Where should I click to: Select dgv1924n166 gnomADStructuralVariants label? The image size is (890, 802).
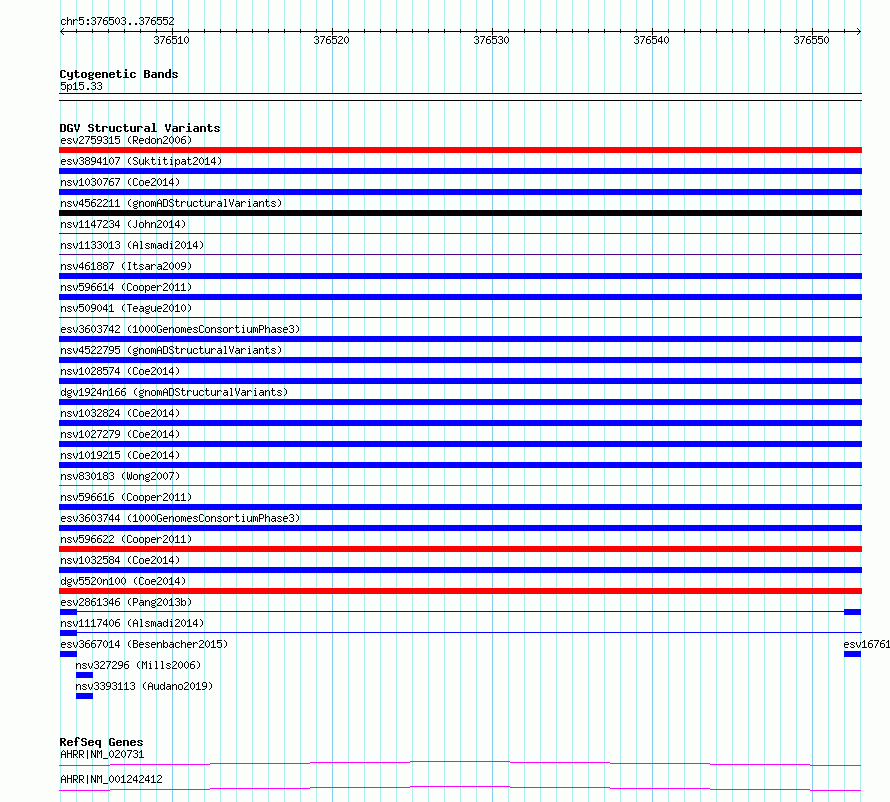pyautogui.click(x=174, y=392)
